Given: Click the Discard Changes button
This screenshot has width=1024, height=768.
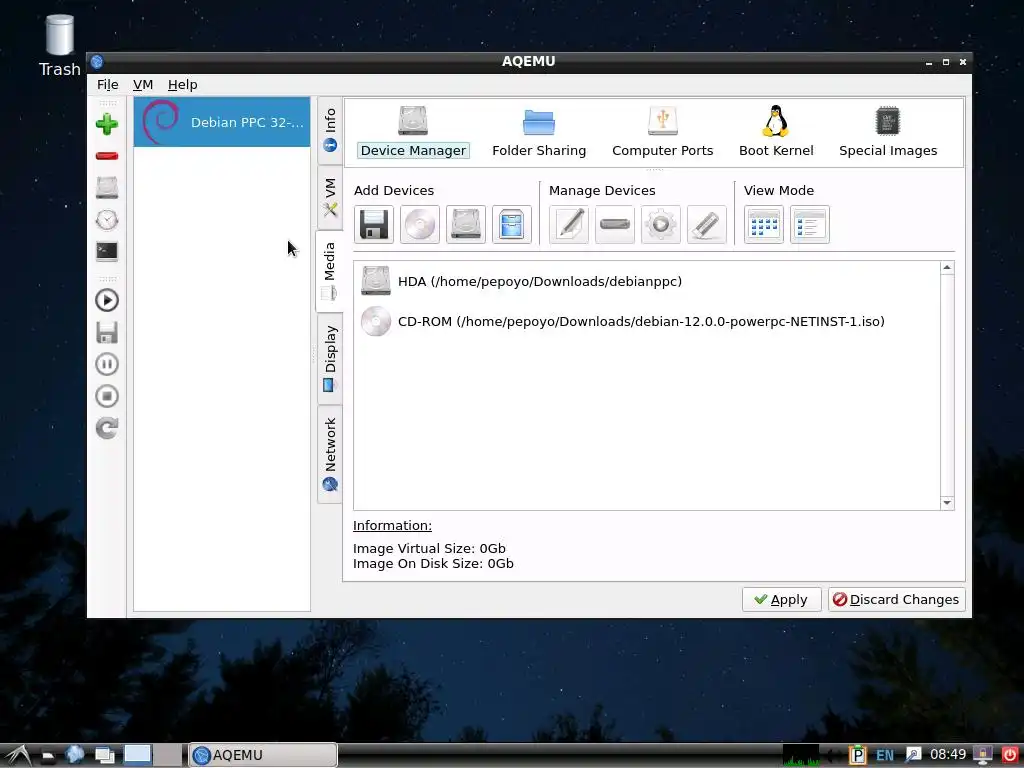Looking at the screenshot, I should point(897,600).
